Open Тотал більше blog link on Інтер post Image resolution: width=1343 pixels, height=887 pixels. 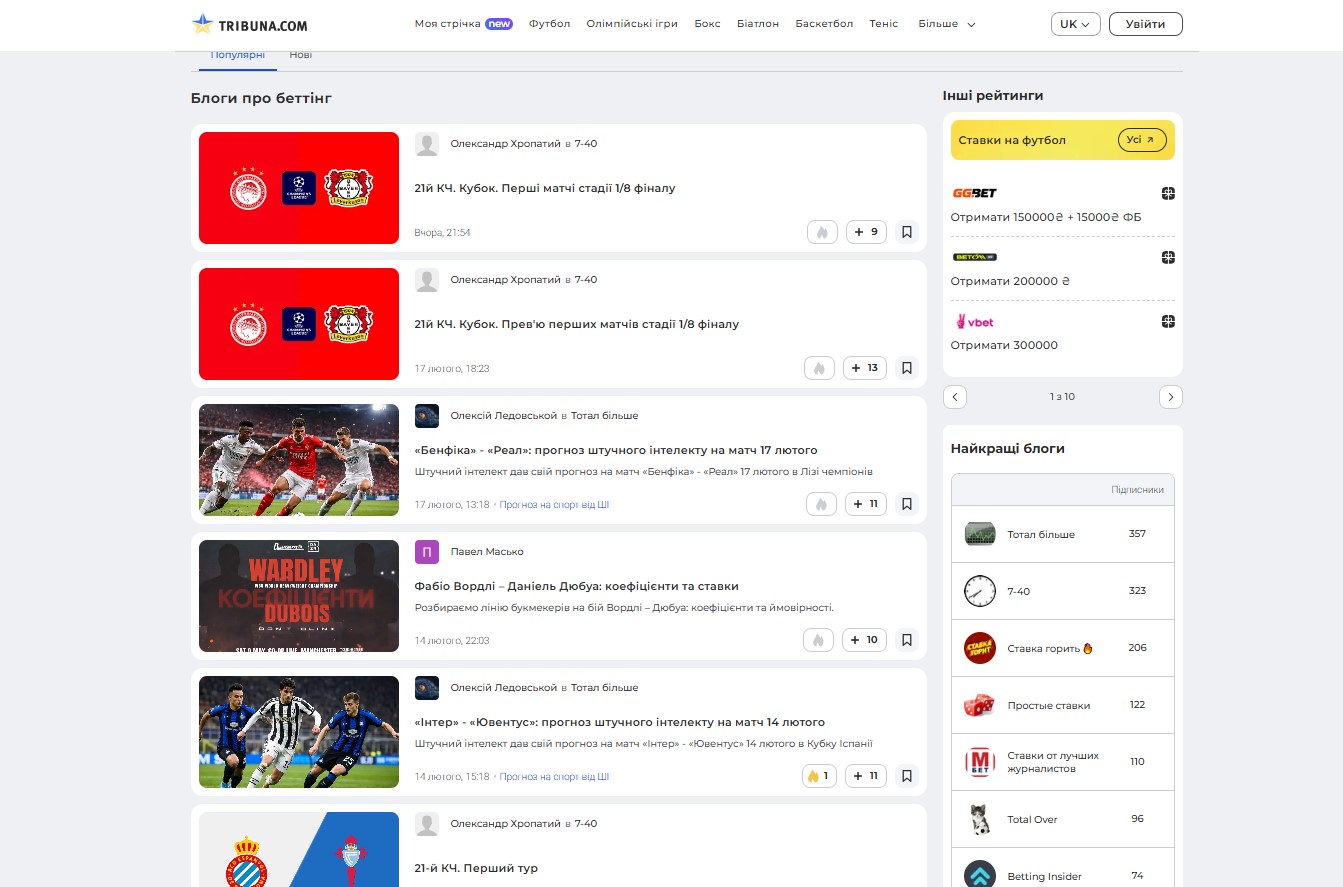click(x=604, y=688)
